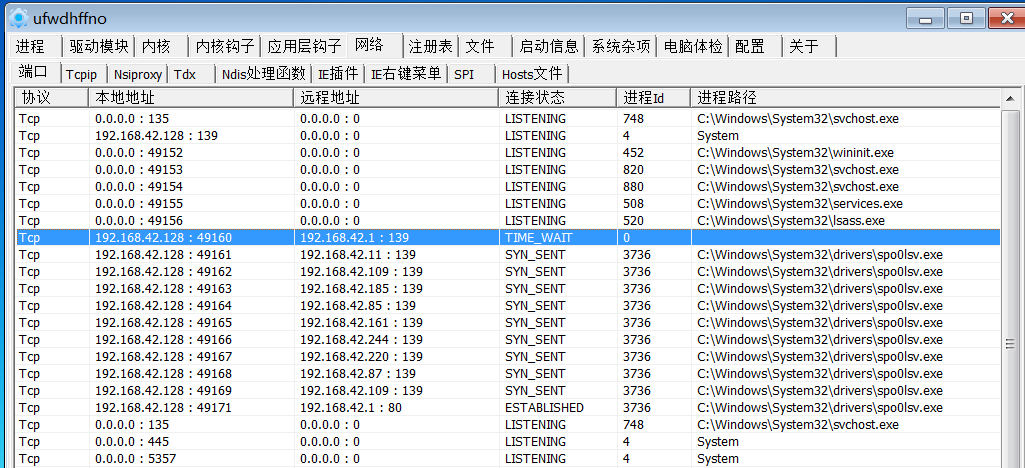Click local address 0.0.0.0 : 49153

139,170
